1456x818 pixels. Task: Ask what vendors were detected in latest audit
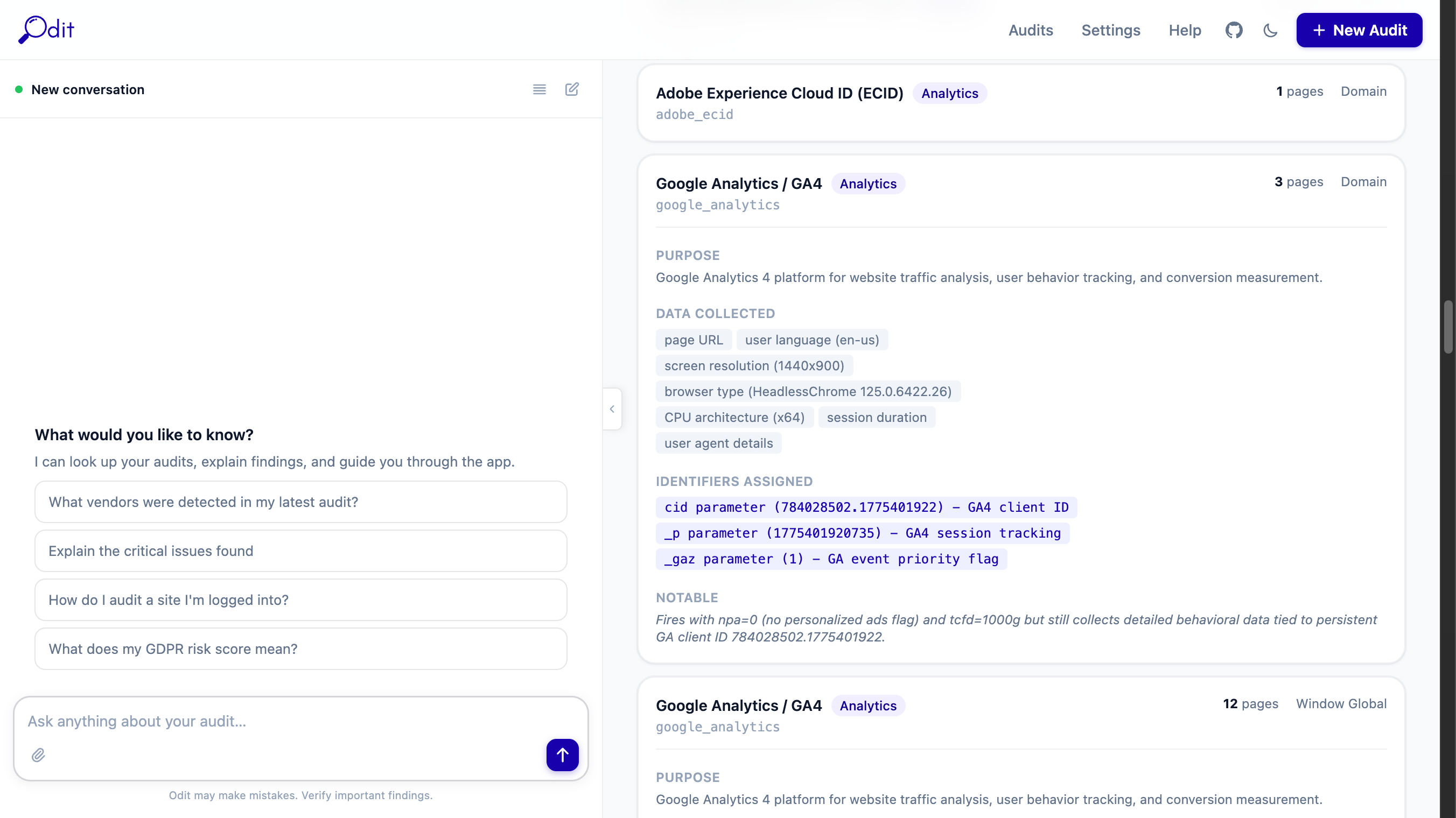300,502
